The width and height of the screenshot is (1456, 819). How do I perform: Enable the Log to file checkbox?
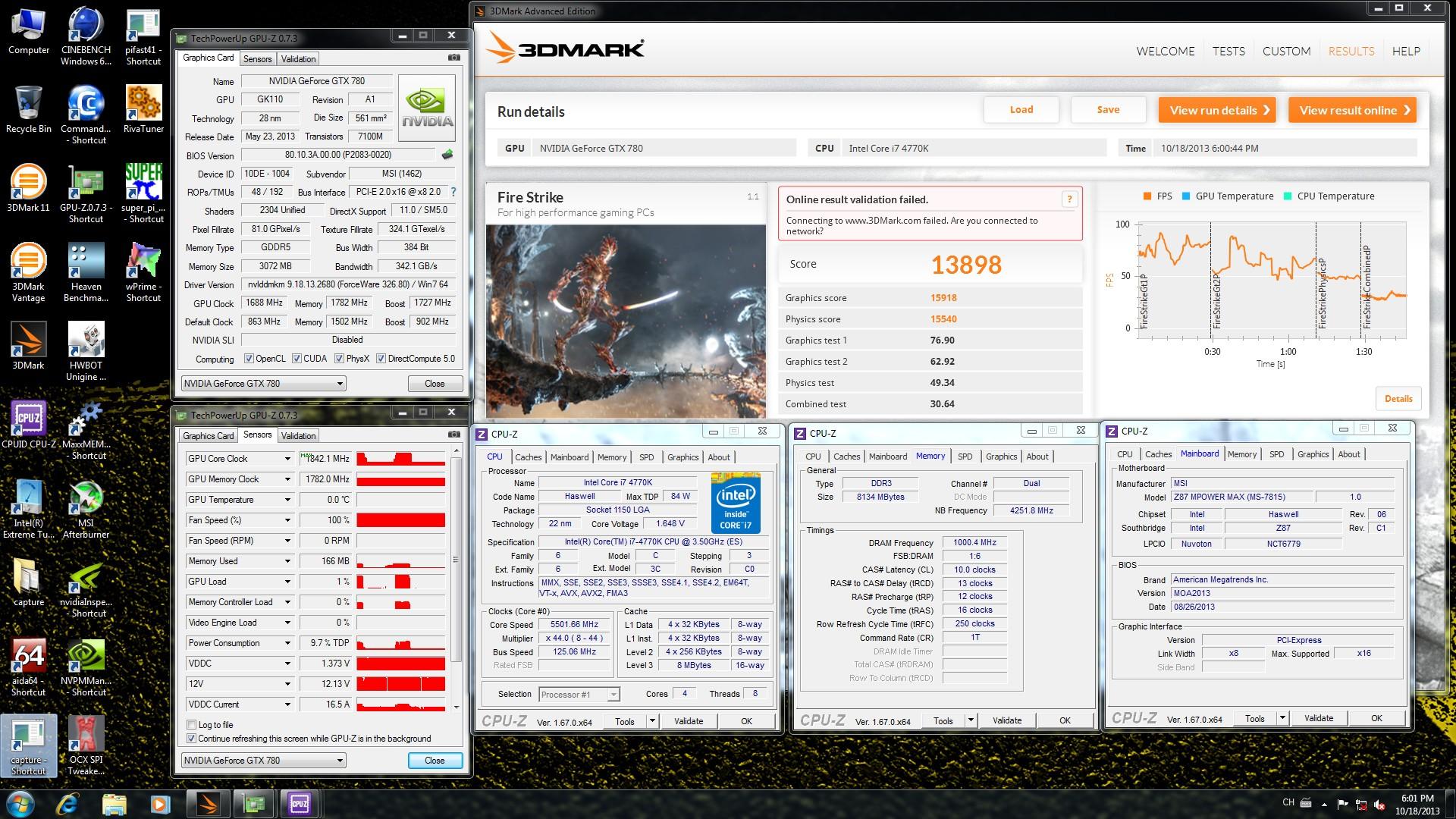(191, 725)
